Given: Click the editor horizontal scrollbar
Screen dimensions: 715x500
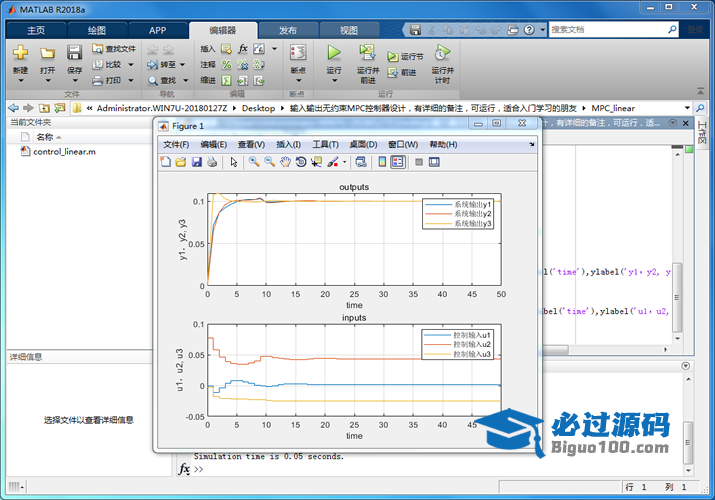Looking at the screenshot, I should click(x=555, y=350).
